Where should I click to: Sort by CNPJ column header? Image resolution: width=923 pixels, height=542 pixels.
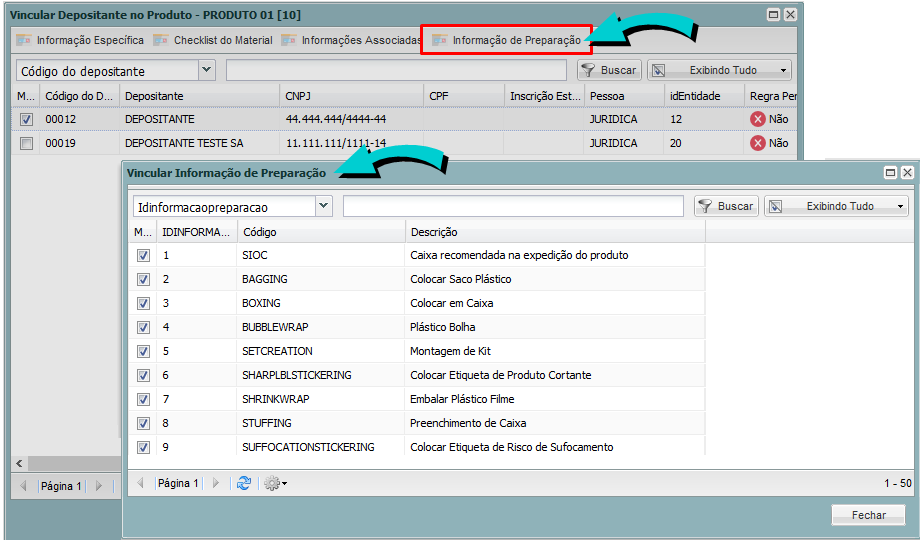(351, 96)
